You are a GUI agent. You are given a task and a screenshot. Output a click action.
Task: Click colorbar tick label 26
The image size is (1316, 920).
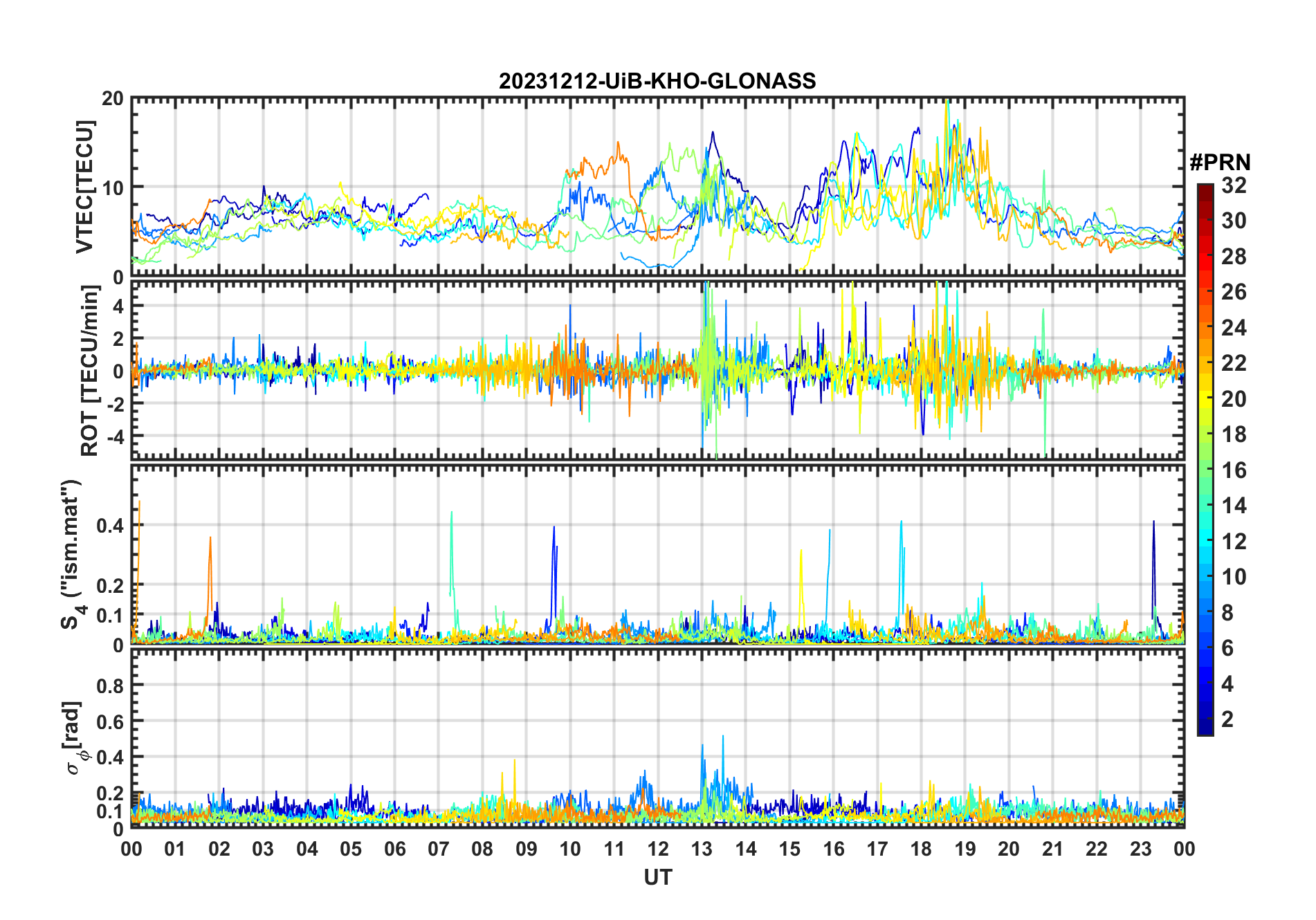pyautogui.click(x=1234, y=292)
